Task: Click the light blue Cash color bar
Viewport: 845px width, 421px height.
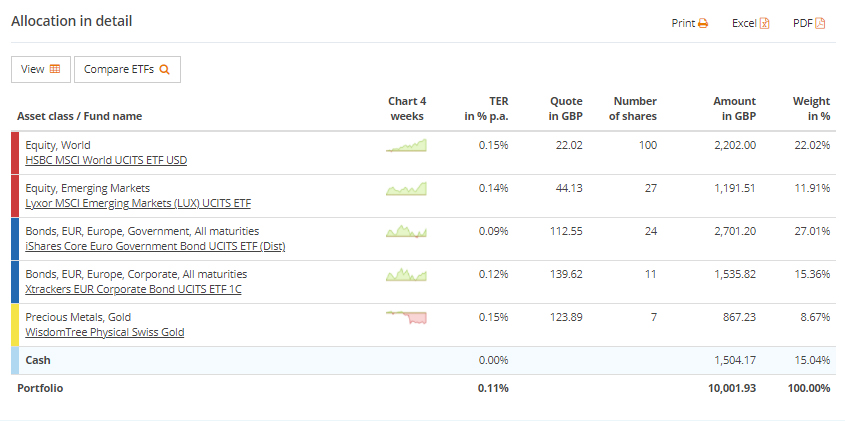Action: (15, 360)
